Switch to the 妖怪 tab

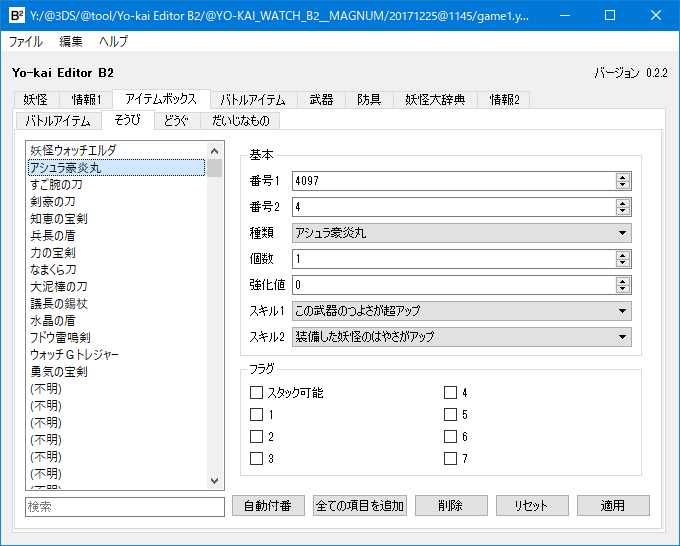pos(36,100)
